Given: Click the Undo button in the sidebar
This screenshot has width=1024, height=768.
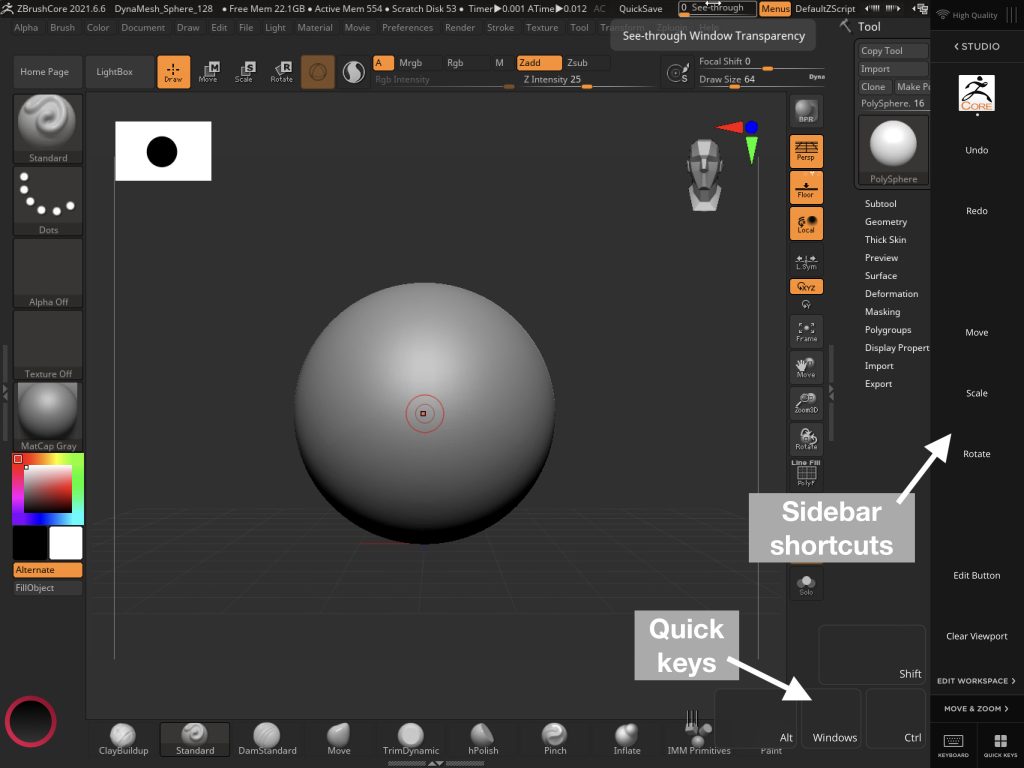Looking at the screenshot, I should click(x=975, y=150).
